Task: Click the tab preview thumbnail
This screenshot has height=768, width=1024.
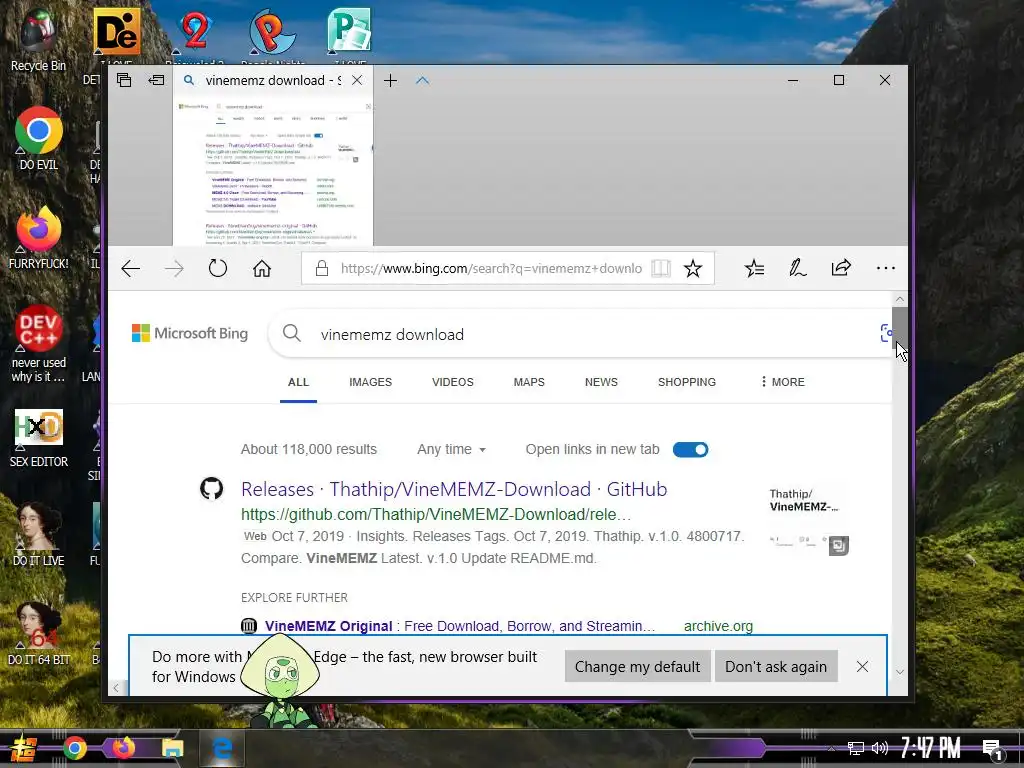Action: [273, 171]
